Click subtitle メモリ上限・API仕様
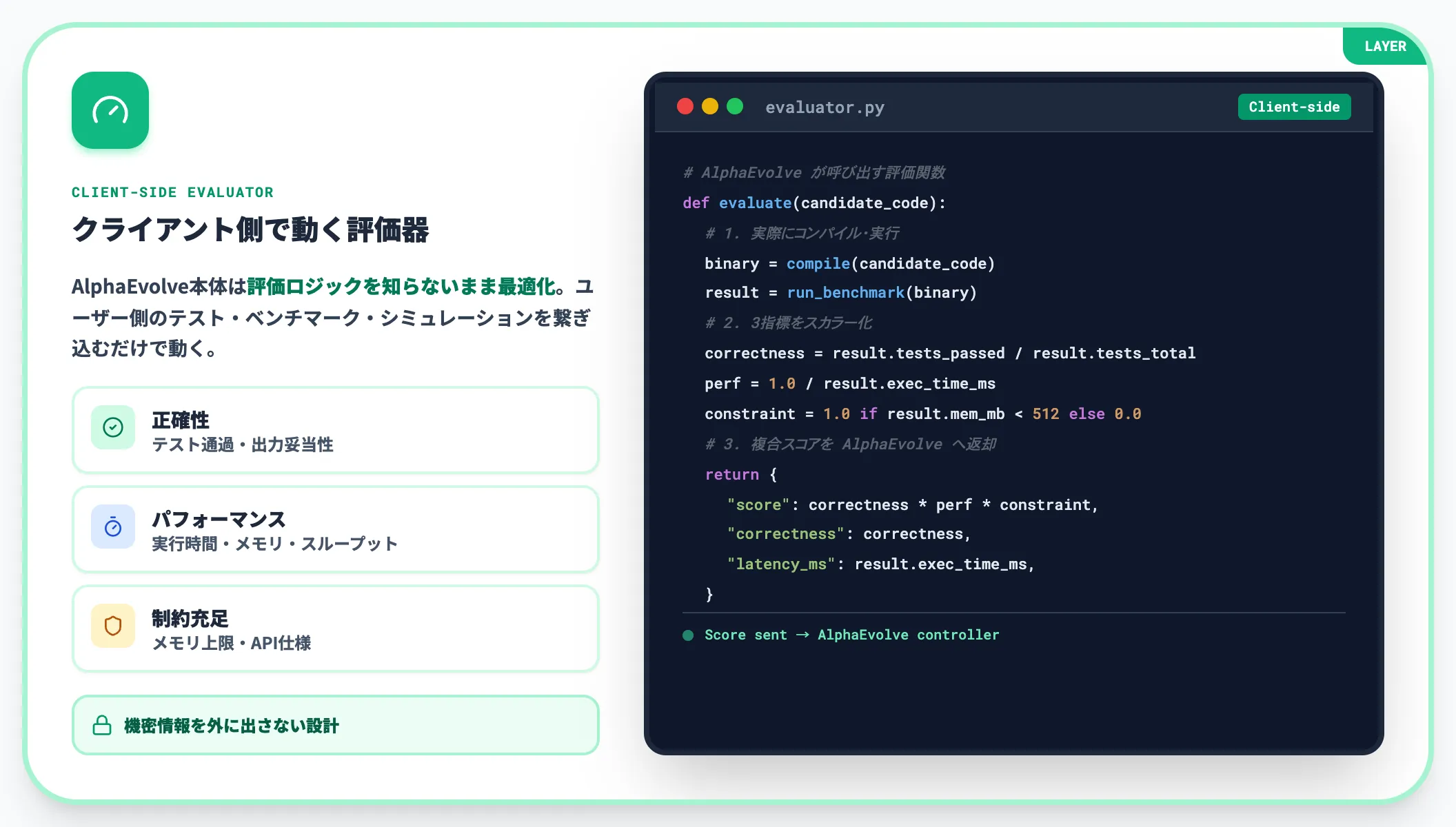The width and height of the screenshot is (1456, 827). click(x=232, y=643)
